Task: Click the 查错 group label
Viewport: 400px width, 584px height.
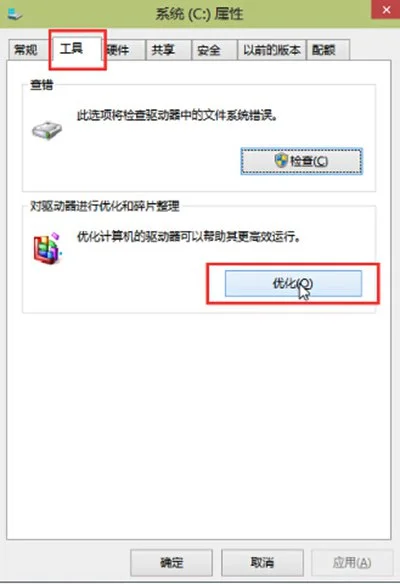Action: click(x=41, y=85)
